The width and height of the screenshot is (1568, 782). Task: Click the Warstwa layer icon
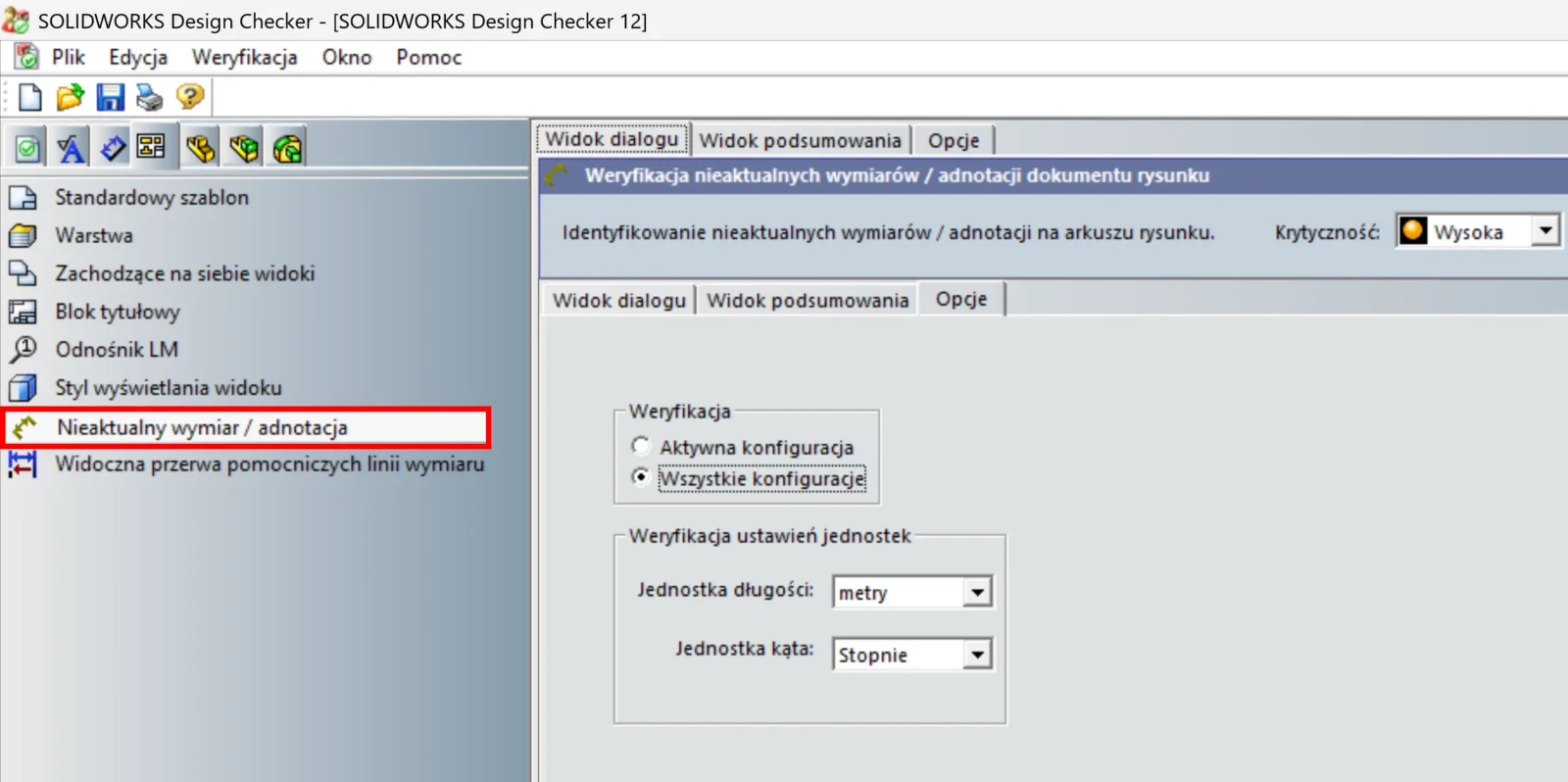23,236
